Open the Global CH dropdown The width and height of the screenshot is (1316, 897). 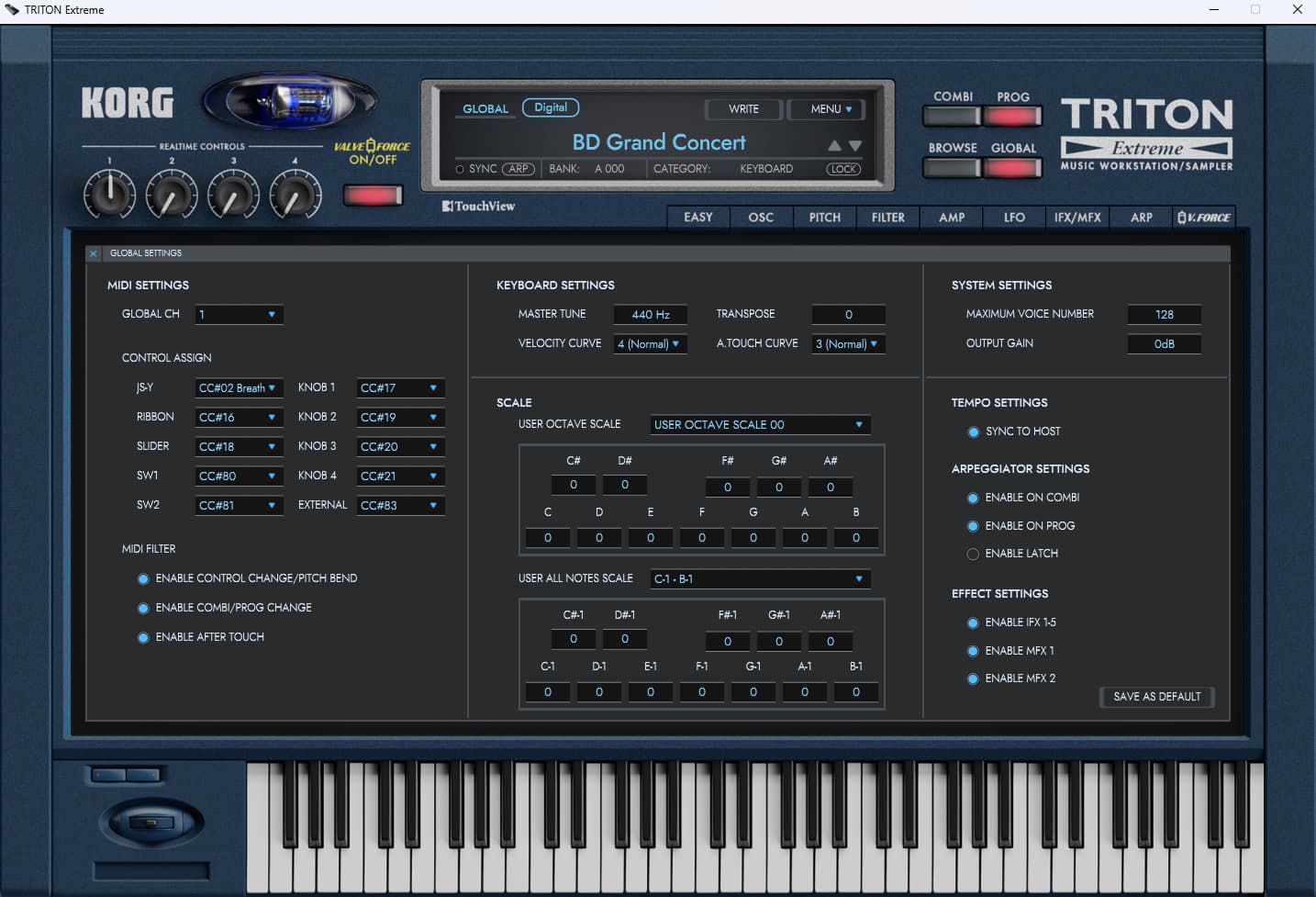tap(239, 315)
